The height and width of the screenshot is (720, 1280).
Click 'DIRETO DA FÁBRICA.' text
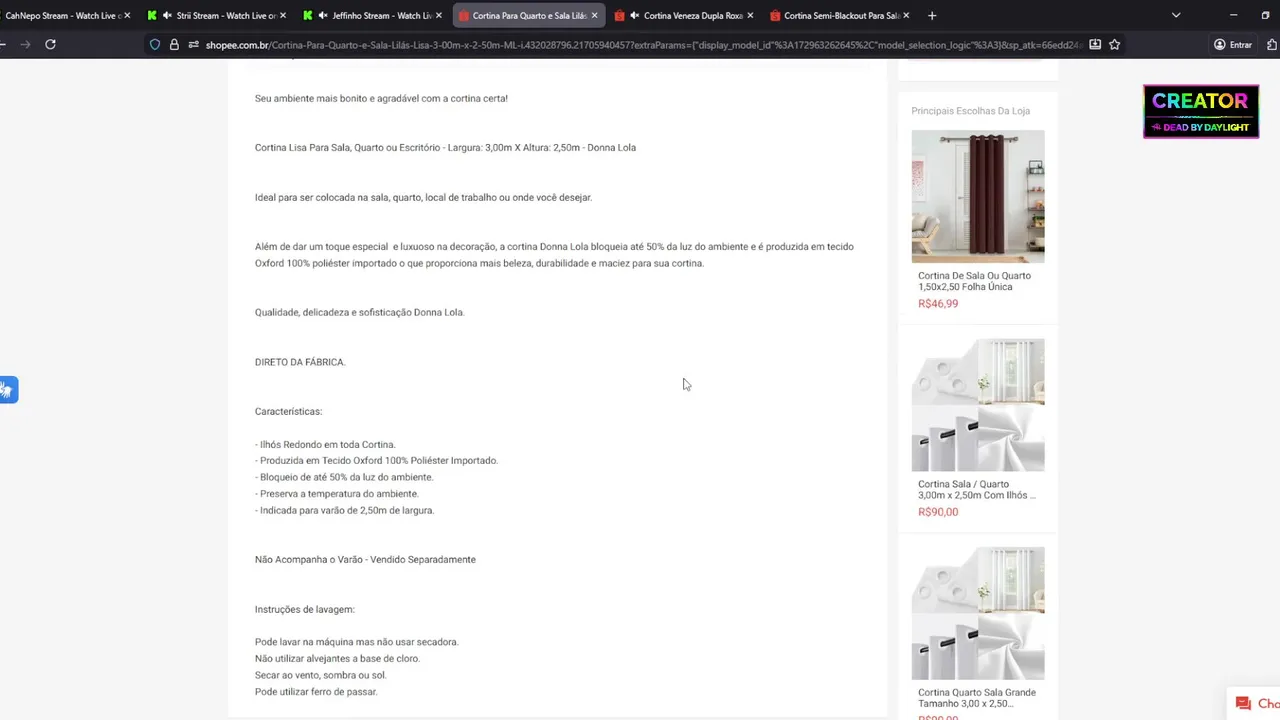(300, 362)
